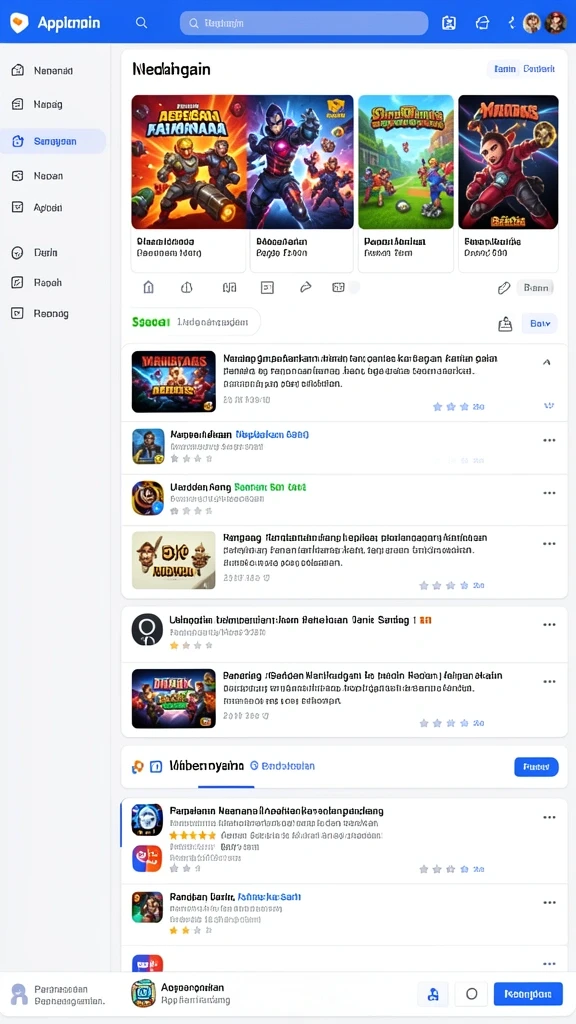
Task: Click the paperclip icon next to Baann
Action: (504, 287)
